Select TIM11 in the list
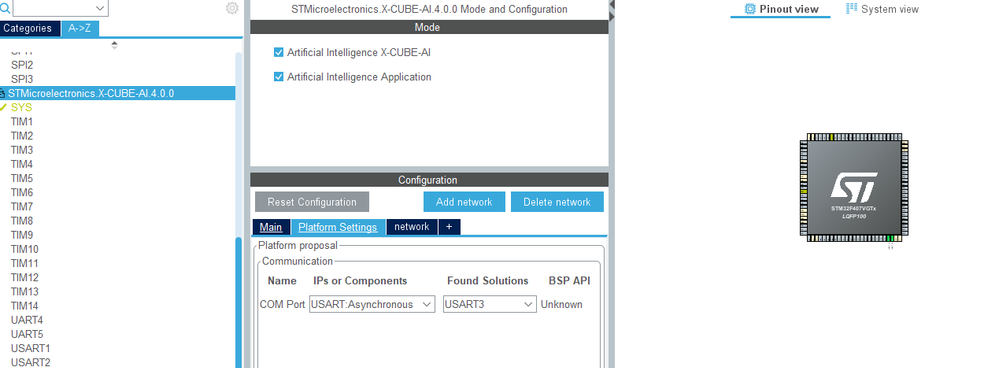This screenshot has width=999, height=368. 25,264
